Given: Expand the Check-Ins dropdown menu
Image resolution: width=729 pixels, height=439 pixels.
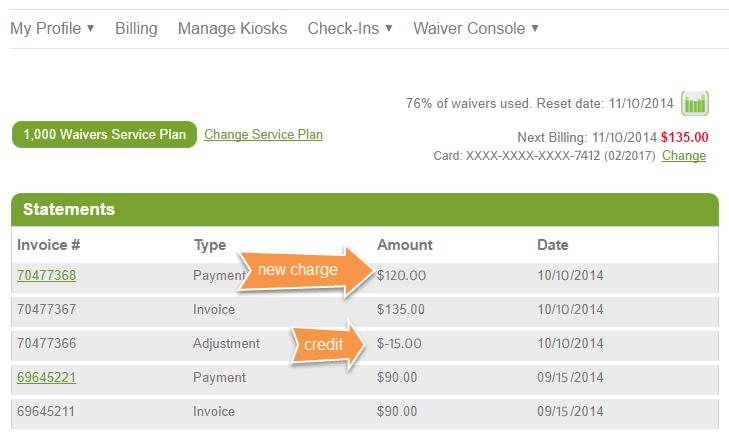Looking at the screenshot, I should point(350,28).
